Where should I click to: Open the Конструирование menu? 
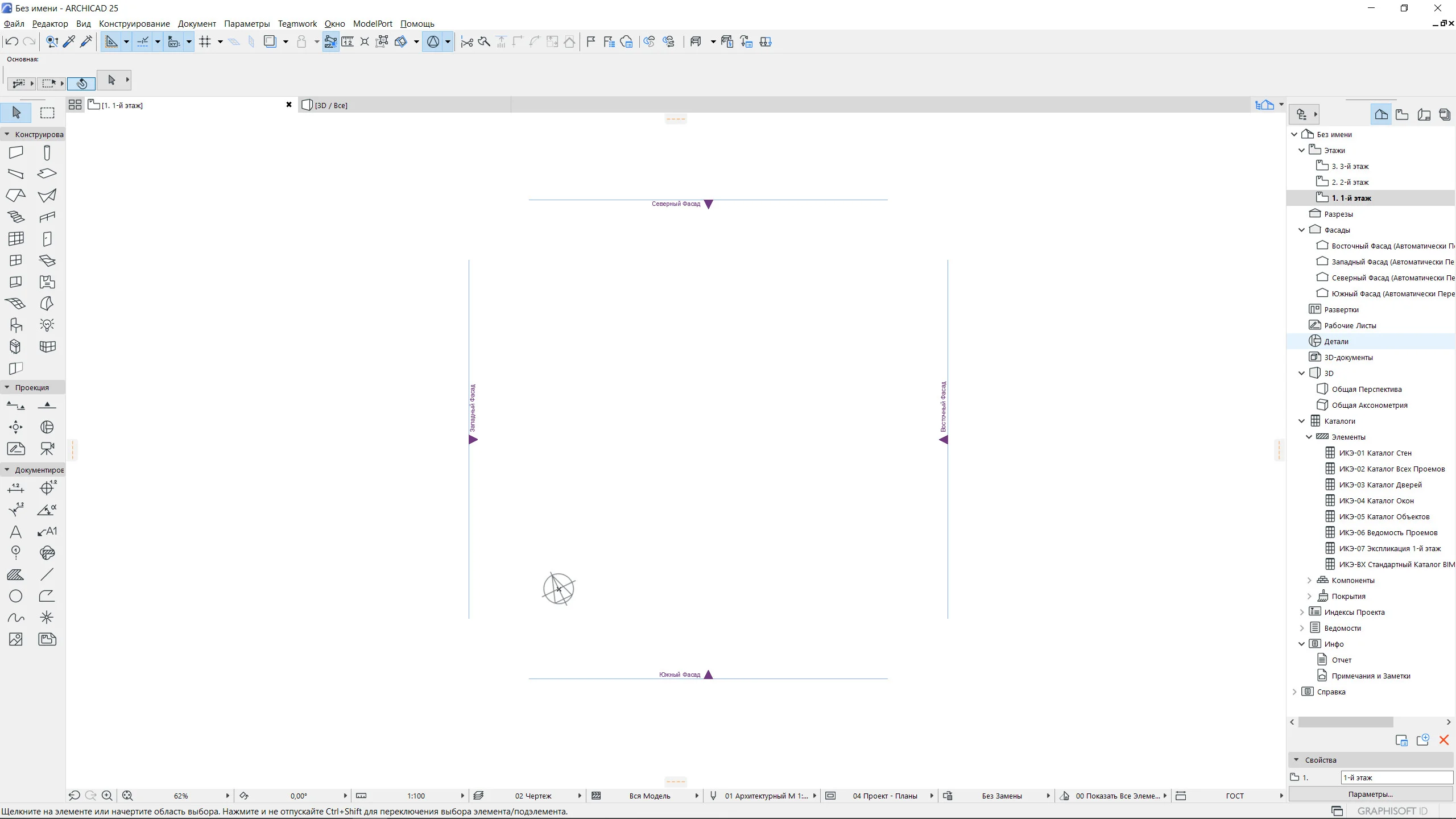[134, 24]
